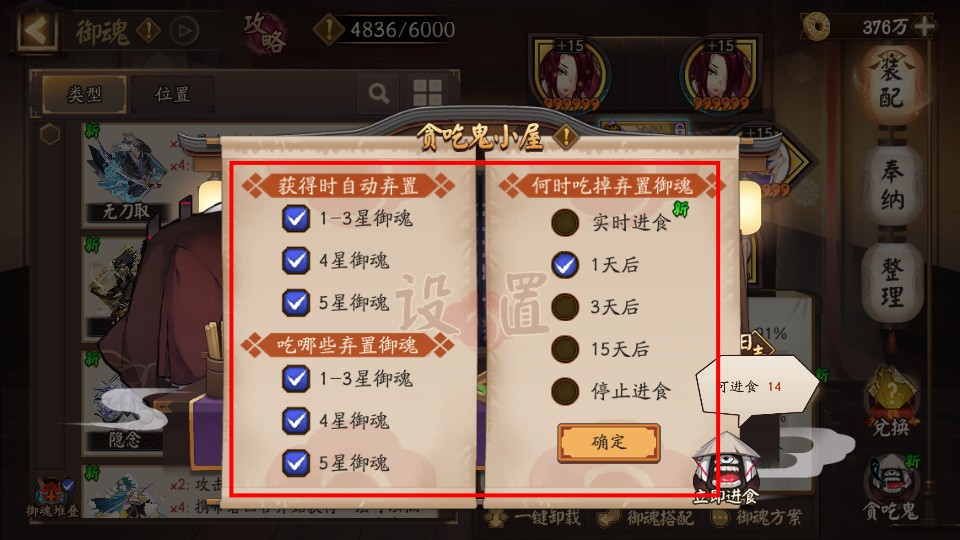Click the plus icon beside 376万
960x540 pixels.
[x=924, y=26]
